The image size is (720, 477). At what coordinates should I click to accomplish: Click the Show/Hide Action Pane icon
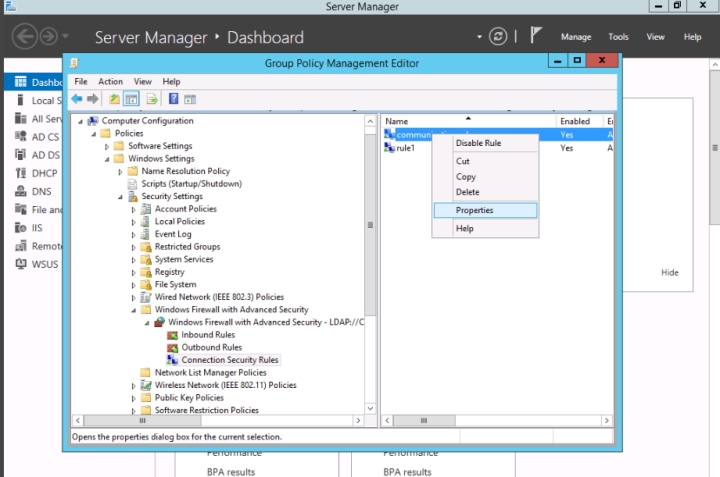pyautogui.click(x=190, y=99)
